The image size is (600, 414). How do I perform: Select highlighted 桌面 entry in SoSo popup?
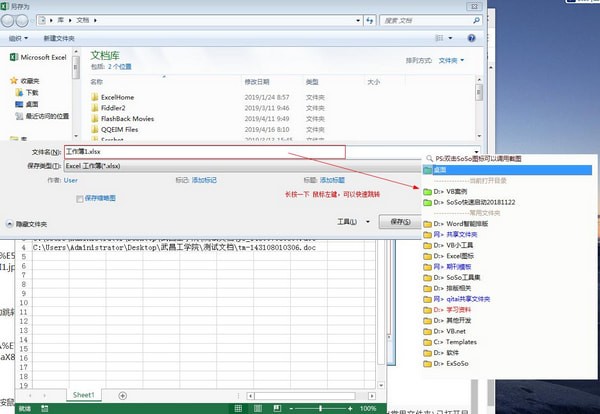coord(507,170)
